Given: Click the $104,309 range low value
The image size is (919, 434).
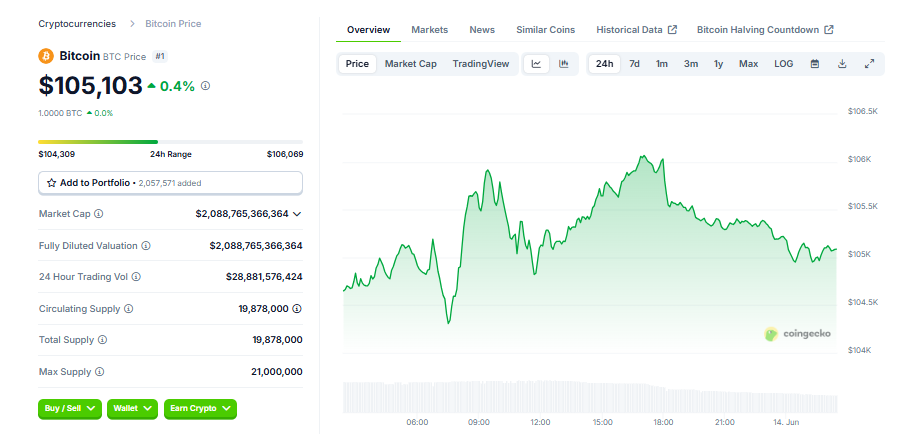Looking at the screenshot, I should click(56, 154).
